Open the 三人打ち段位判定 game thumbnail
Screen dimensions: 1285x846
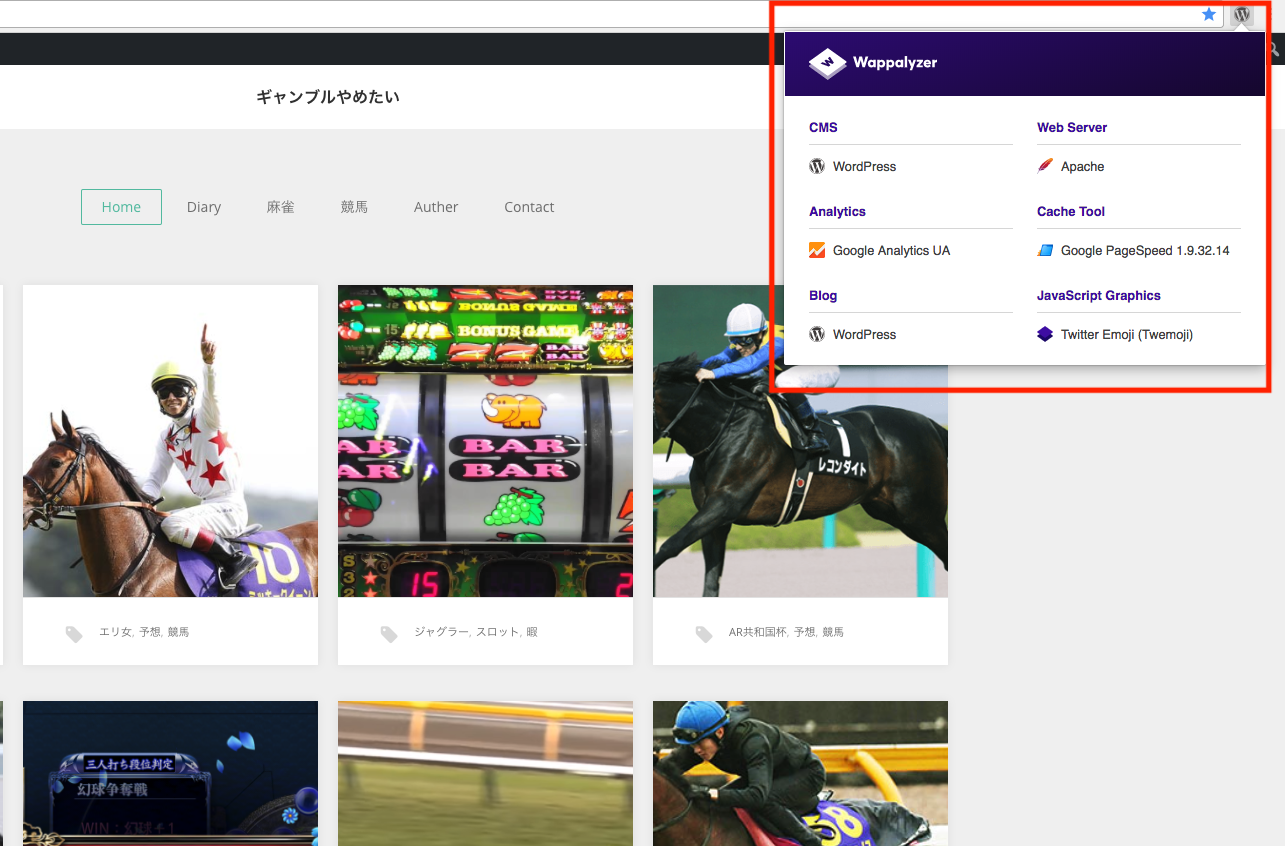(170, 773)
